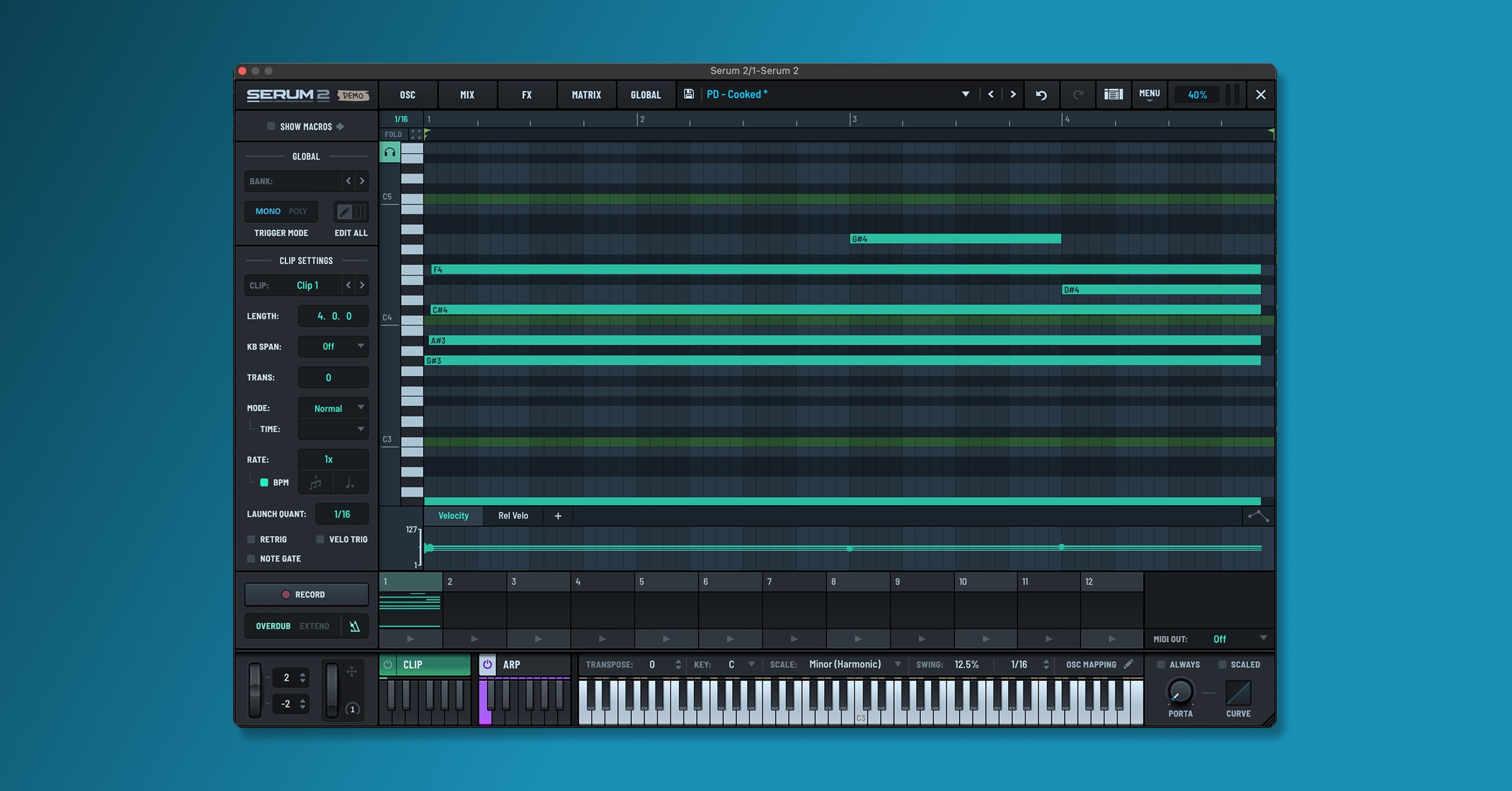
Task: Click the PORTA knob
Action: coord(1180,691)
